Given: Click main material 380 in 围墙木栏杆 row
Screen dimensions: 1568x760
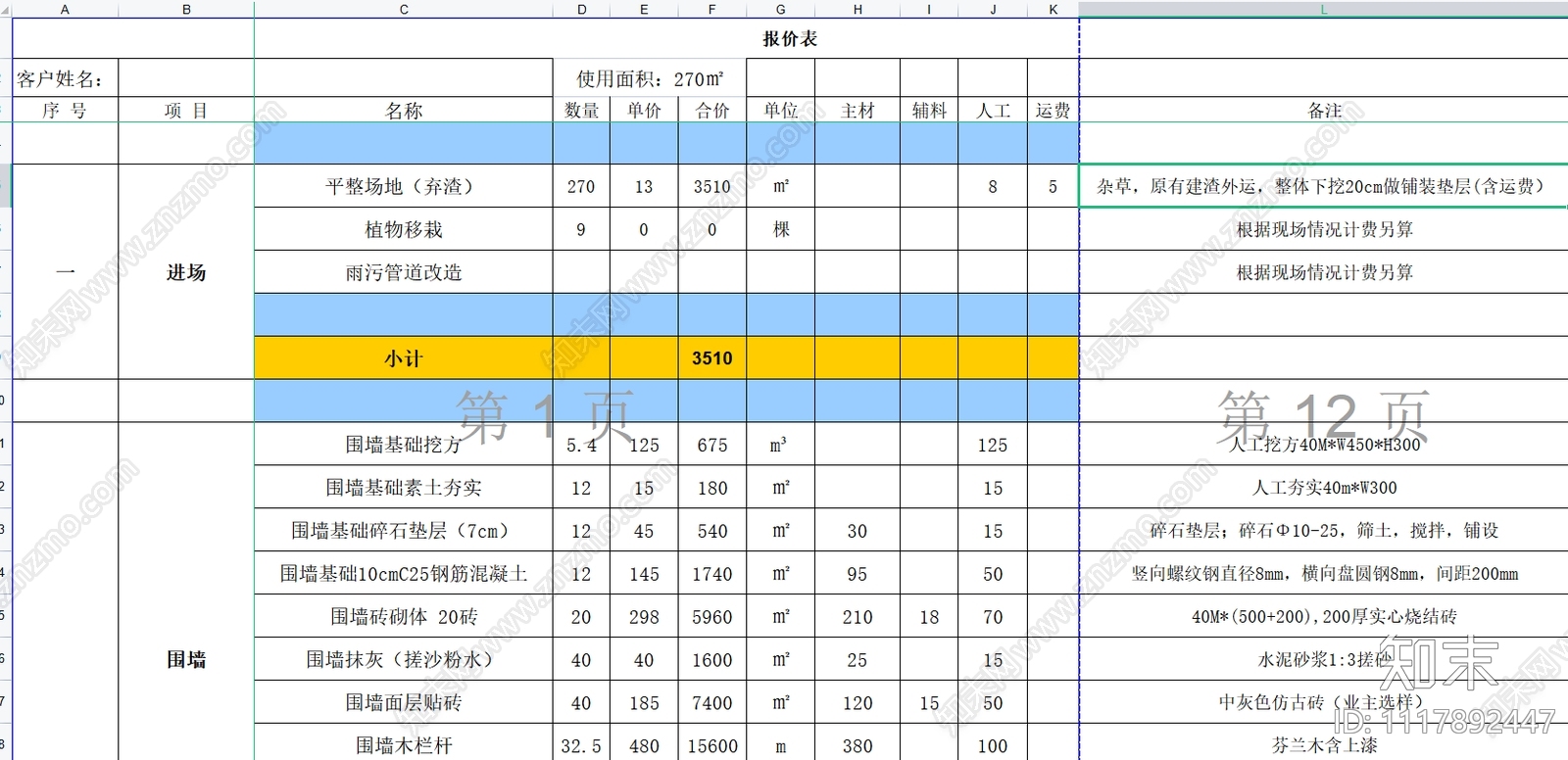Looking at the screenshot, I should tap(857, 744).
